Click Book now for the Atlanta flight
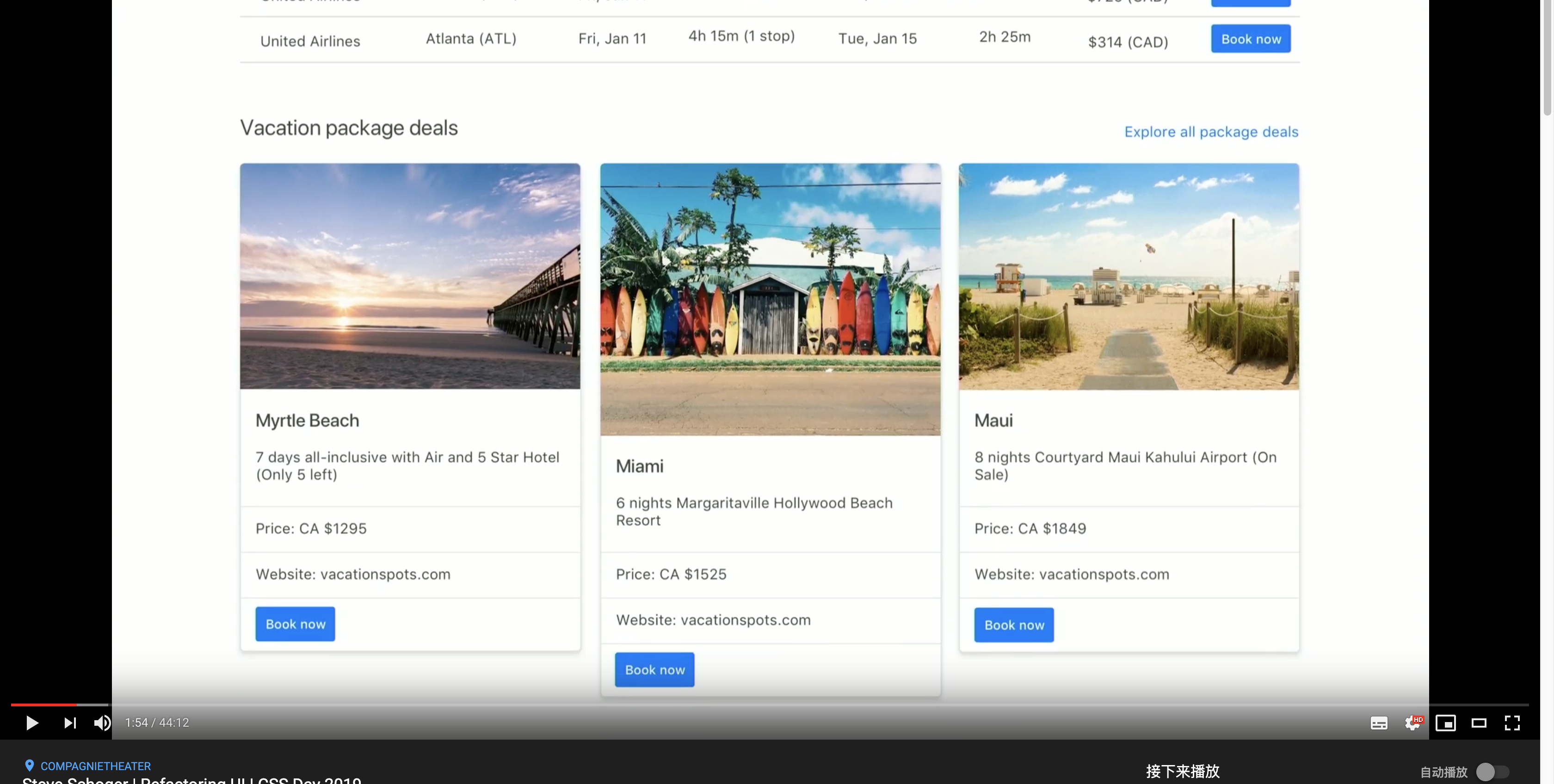Viewport: 1554px width, 784px height. click(x=1251, y=38)
